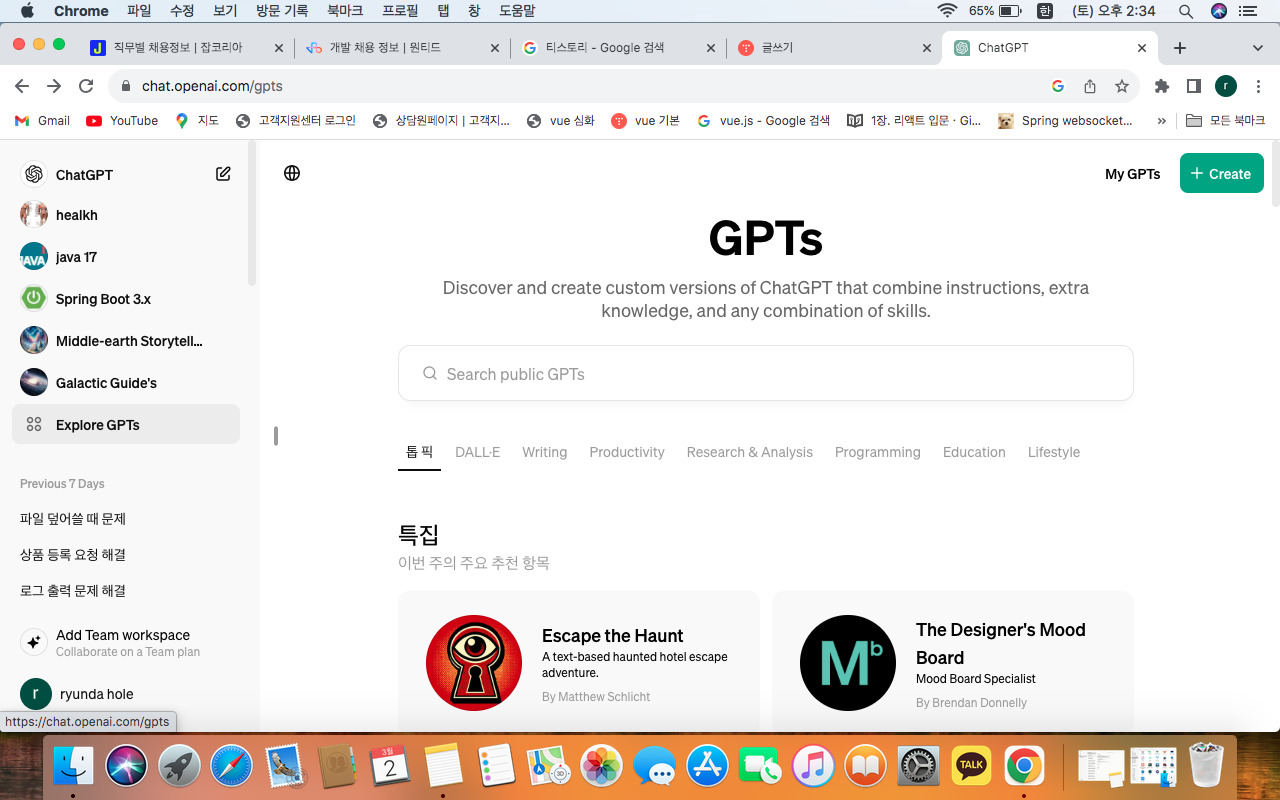1280x800 pixels.
Task: Open the Escape the Haunt card
Action: tap(579, 662)
